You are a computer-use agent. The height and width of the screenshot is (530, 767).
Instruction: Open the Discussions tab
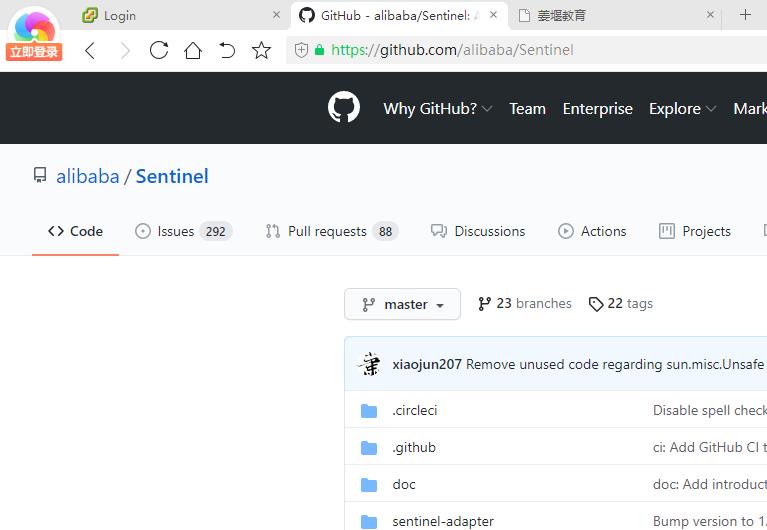pyautogui.click(x=478, y=231)
